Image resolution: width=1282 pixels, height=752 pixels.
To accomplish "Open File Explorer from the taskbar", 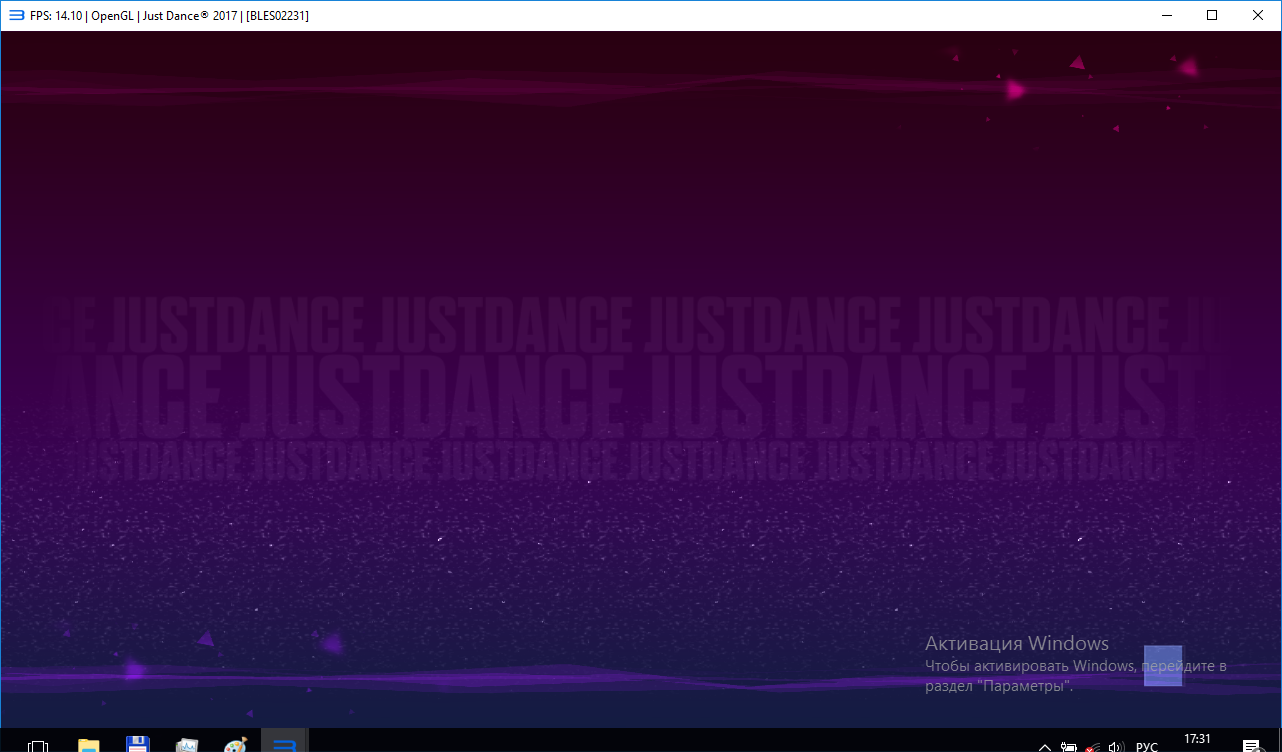I will [89, 745].
